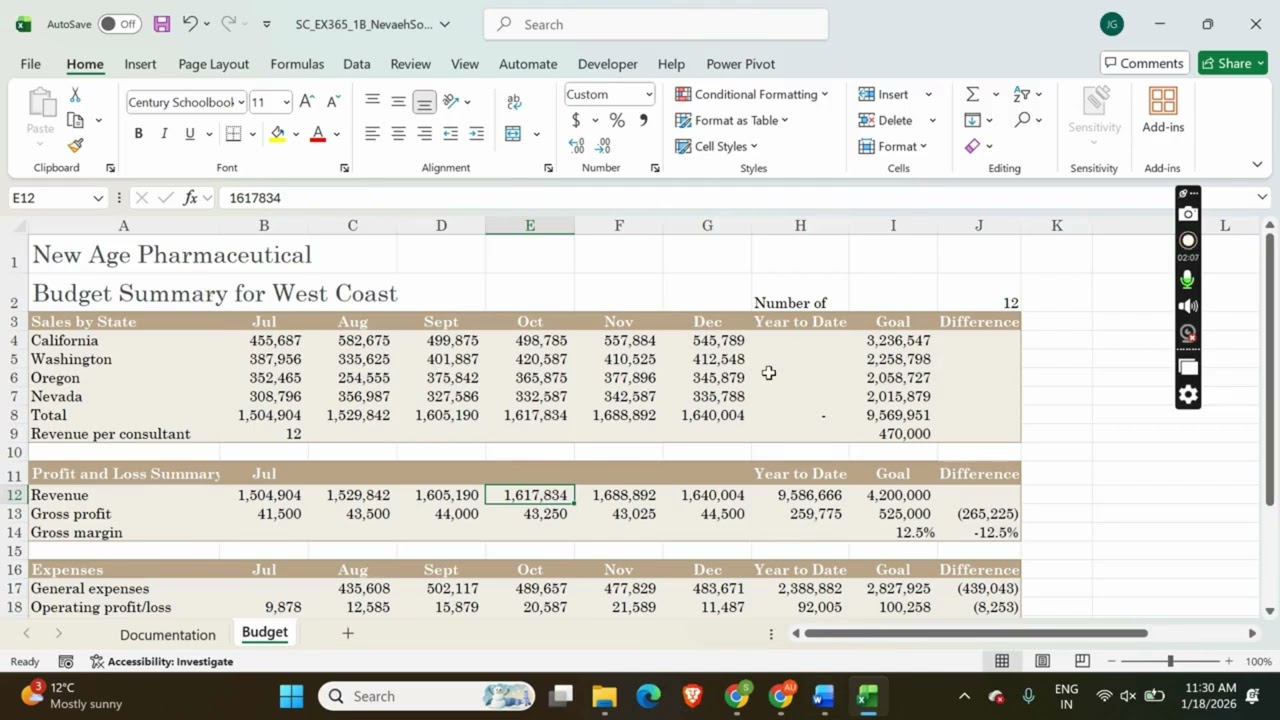Viewport: 1280px width, 720px height.
Task: Click the AutoSum sigma icon
Action: 972,94
